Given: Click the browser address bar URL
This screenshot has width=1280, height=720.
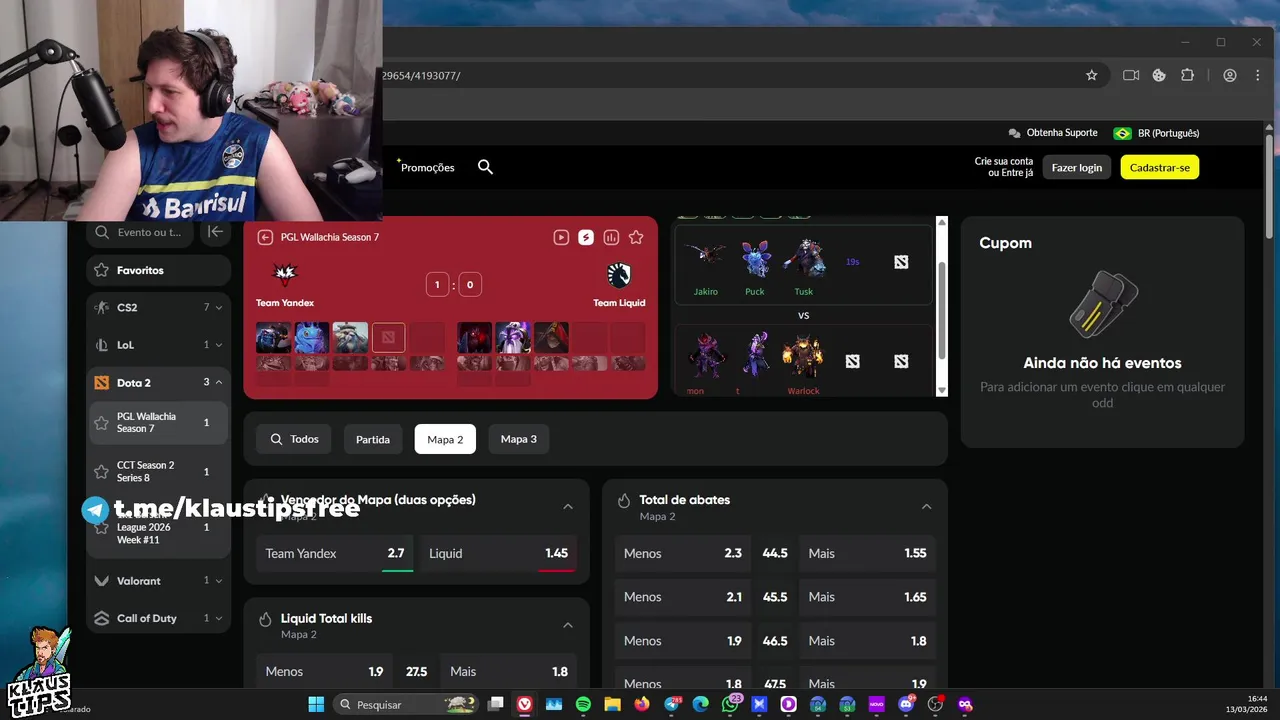Looking at the screenshot, I should (x=420, y=75).
